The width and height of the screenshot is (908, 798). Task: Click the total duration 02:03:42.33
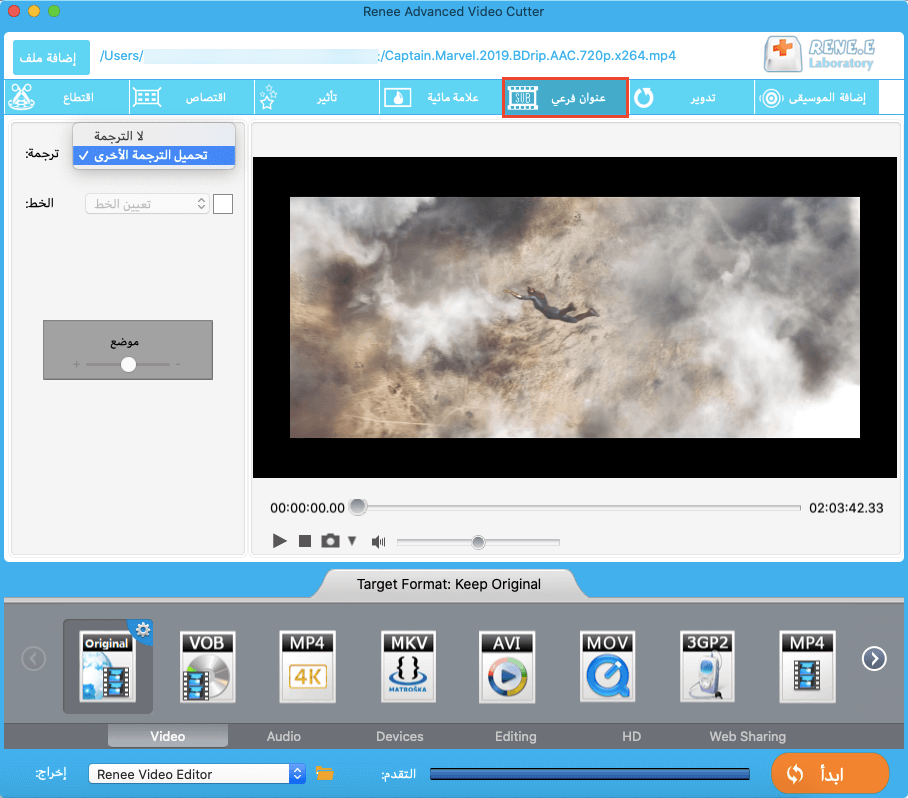click(x=846, y=508)
